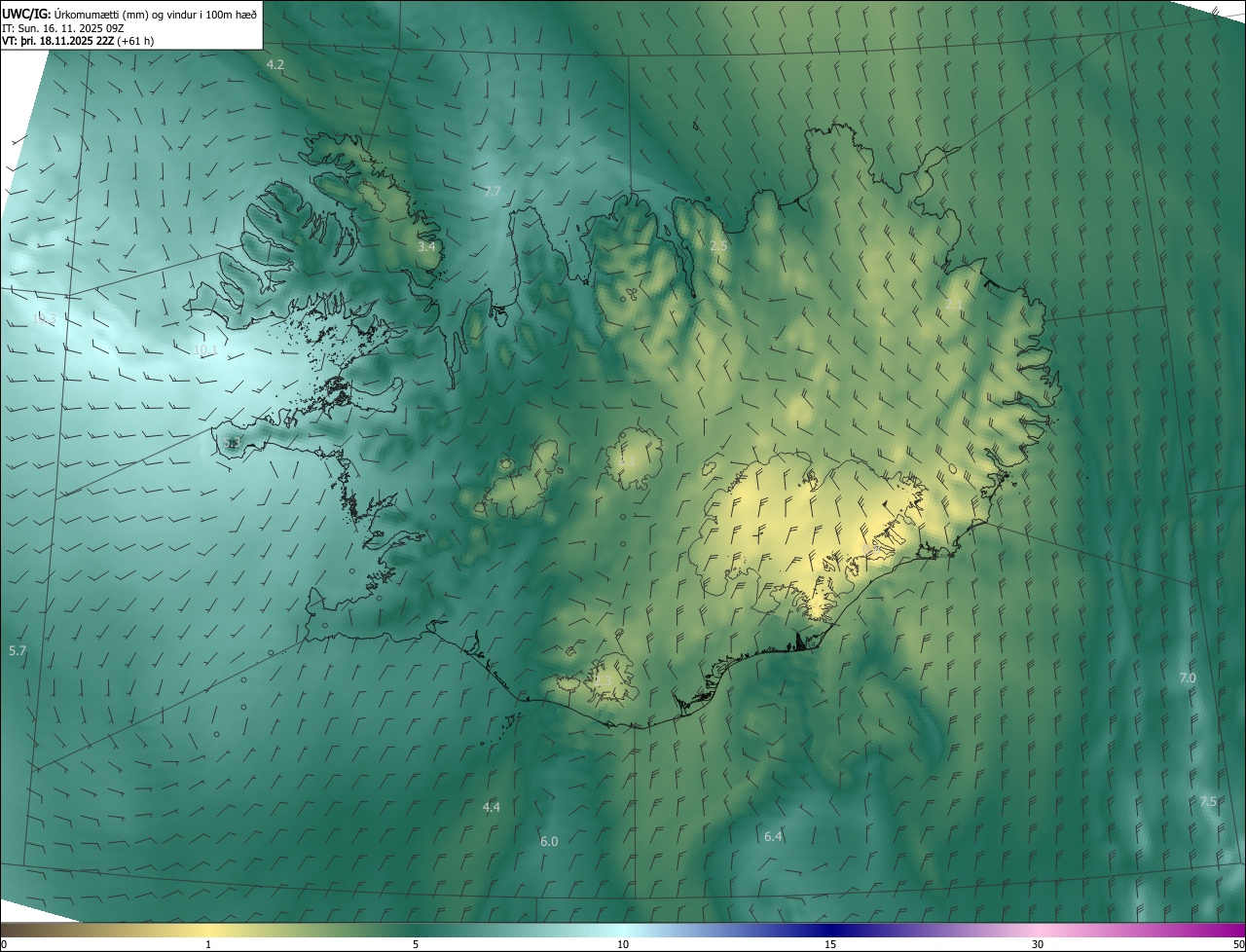This screenshot has height=952, width=1246.
Task: Click the 5.7 value label near left edge
Action: point(18,650)
